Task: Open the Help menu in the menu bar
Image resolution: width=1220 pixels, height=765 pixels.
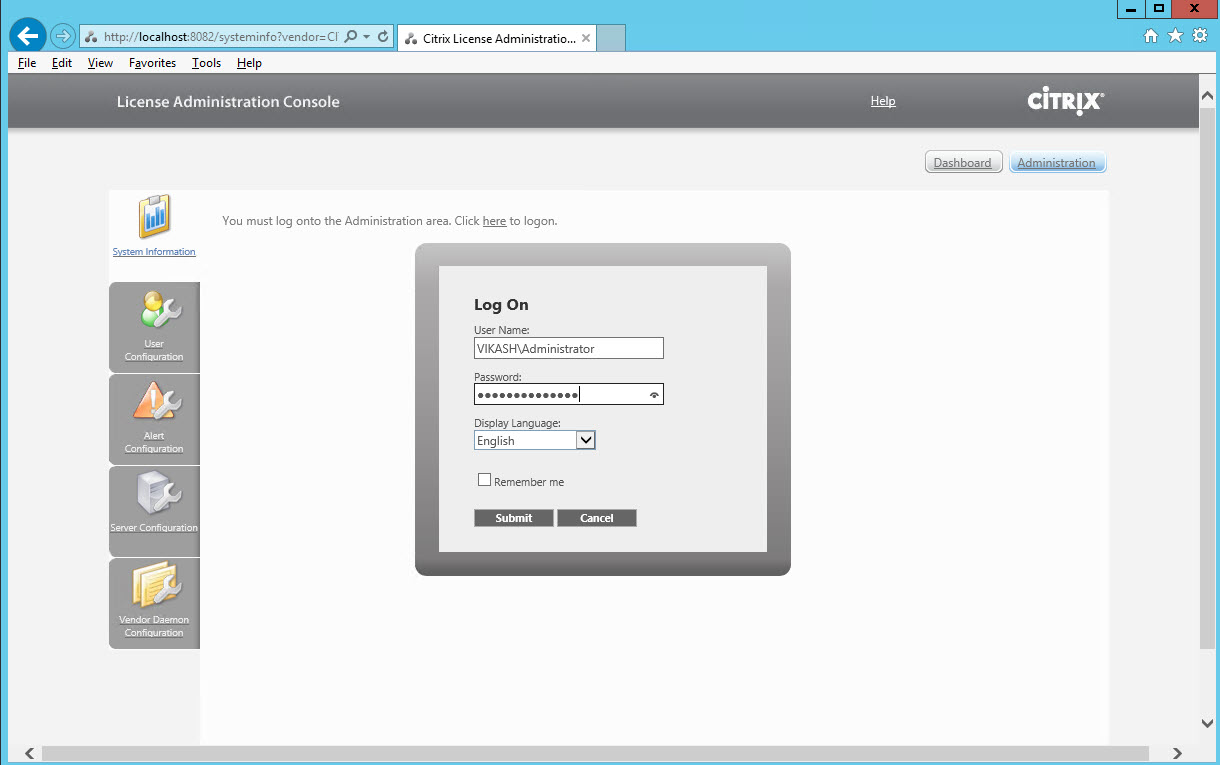Action: click(x=249, y=63)
